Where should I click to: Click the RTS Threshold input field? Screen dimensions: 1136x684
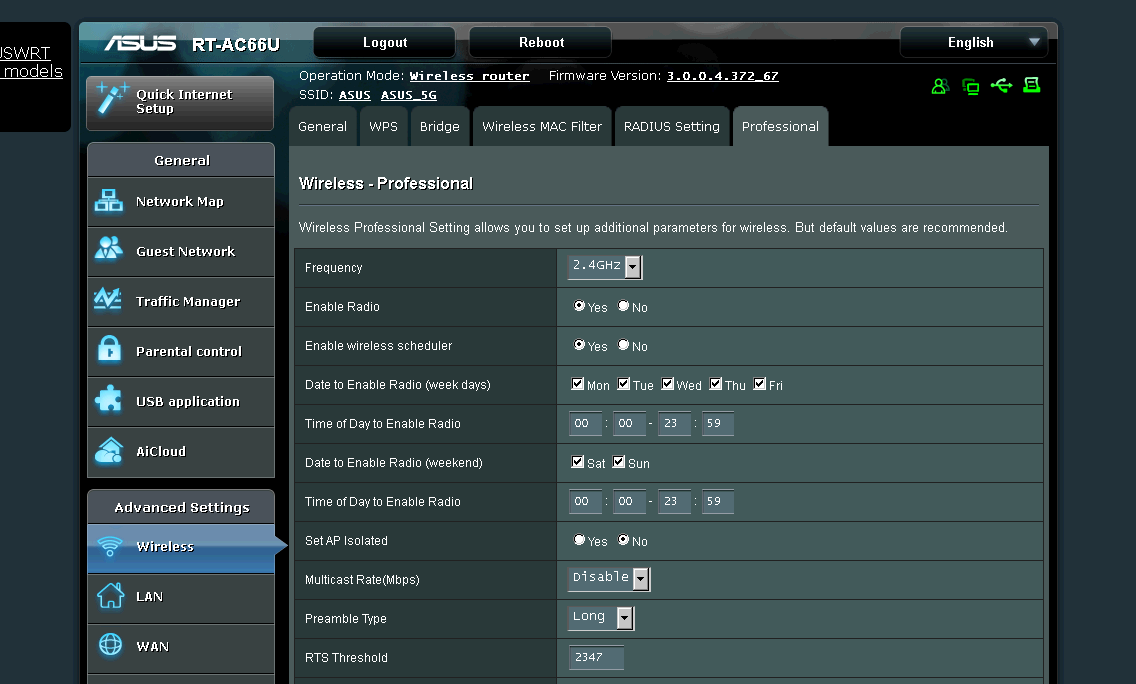(596, 657)
